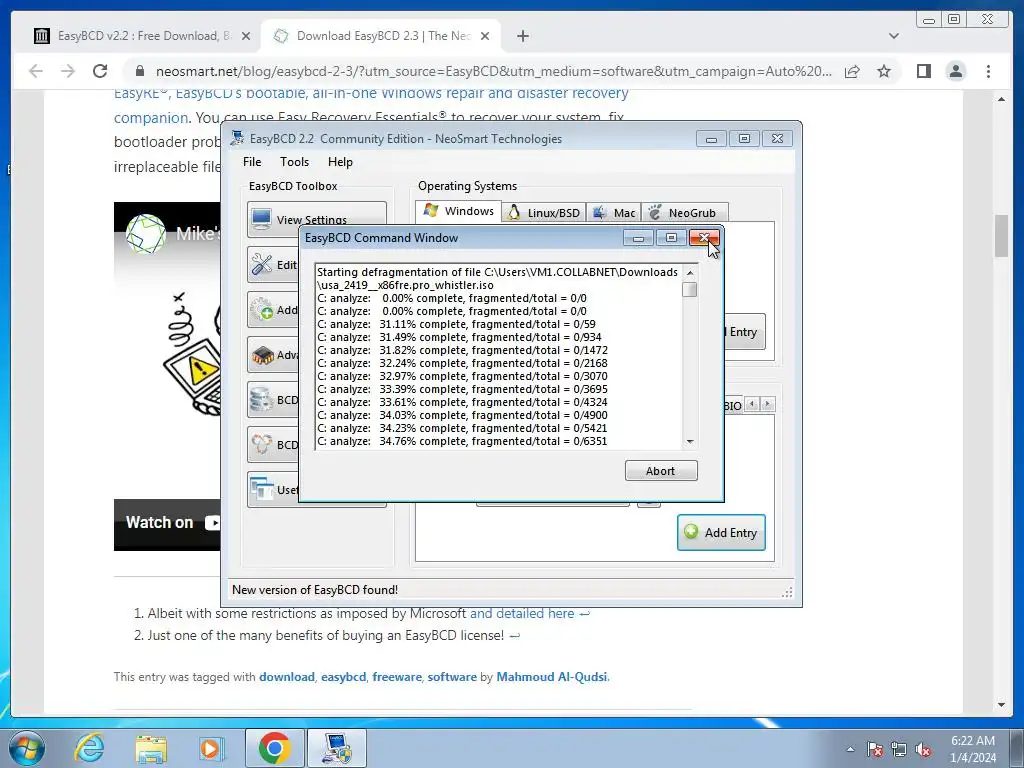The image size is (1024, 768).
Task: Switch to the Windows operating systems tab
Action: pyautogui.click(x=458, y=211)
